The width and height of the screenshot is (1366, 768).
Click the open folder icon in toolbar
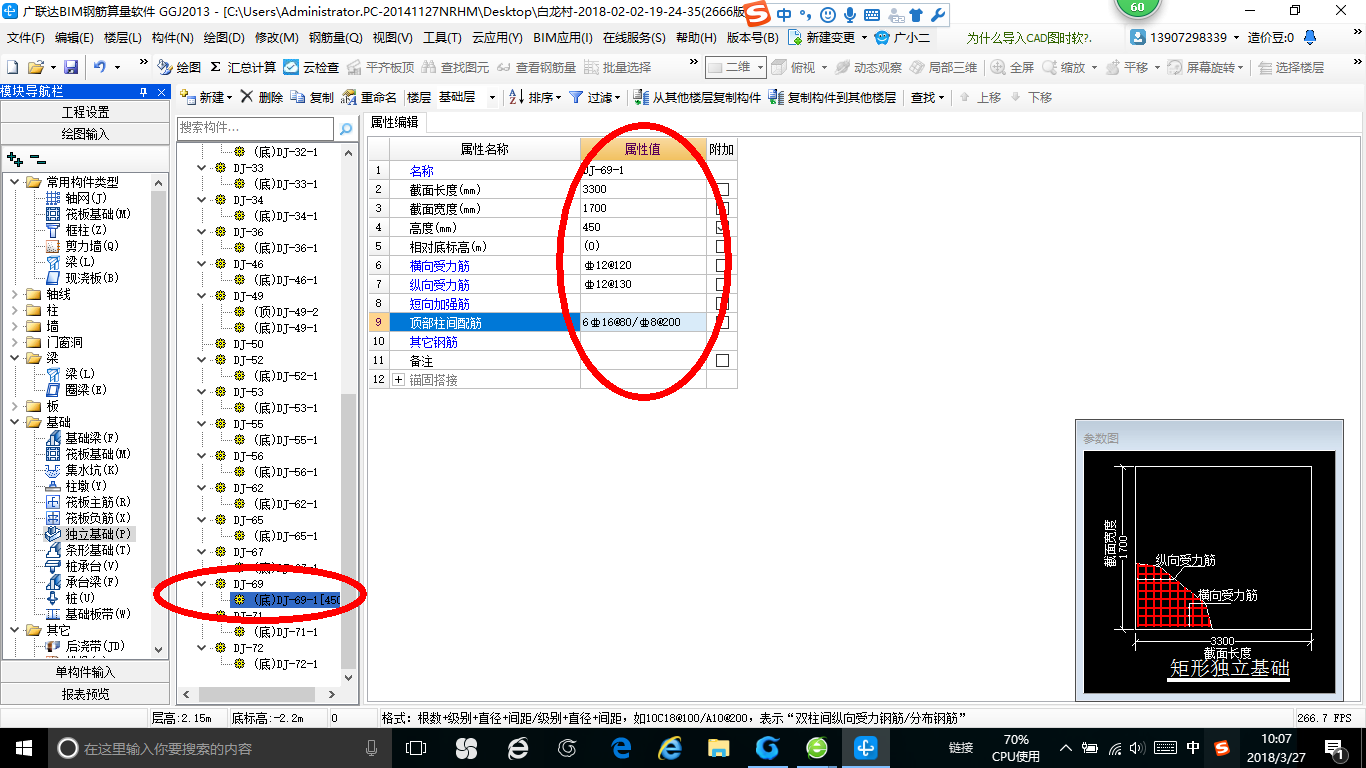point(35,67)
